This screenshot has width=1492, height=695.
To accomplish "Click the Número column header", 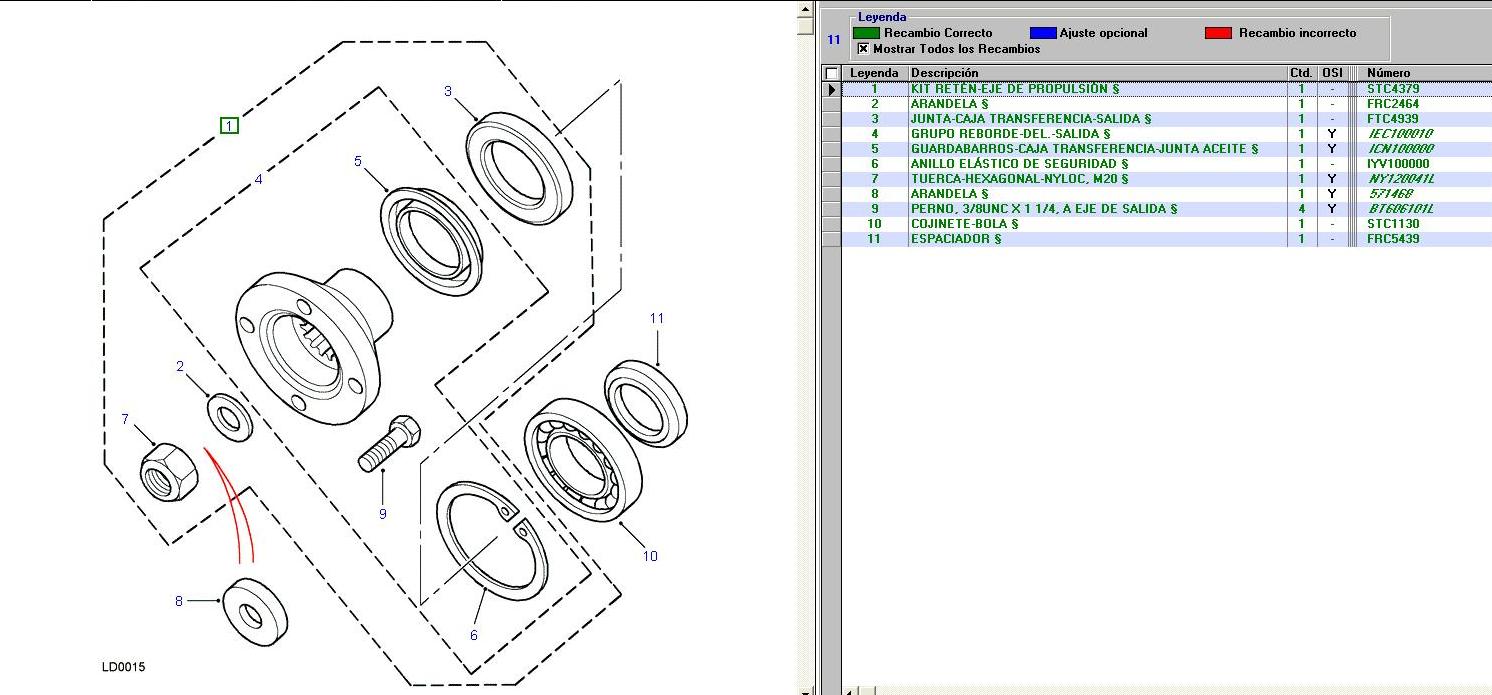I will click(x=1388, y=73).
